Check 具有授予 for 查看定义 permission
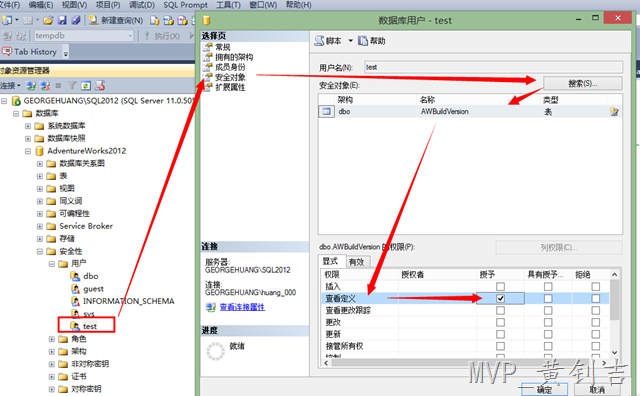The height and width of the screenshot is (396, 640). (x=548, y=298)
